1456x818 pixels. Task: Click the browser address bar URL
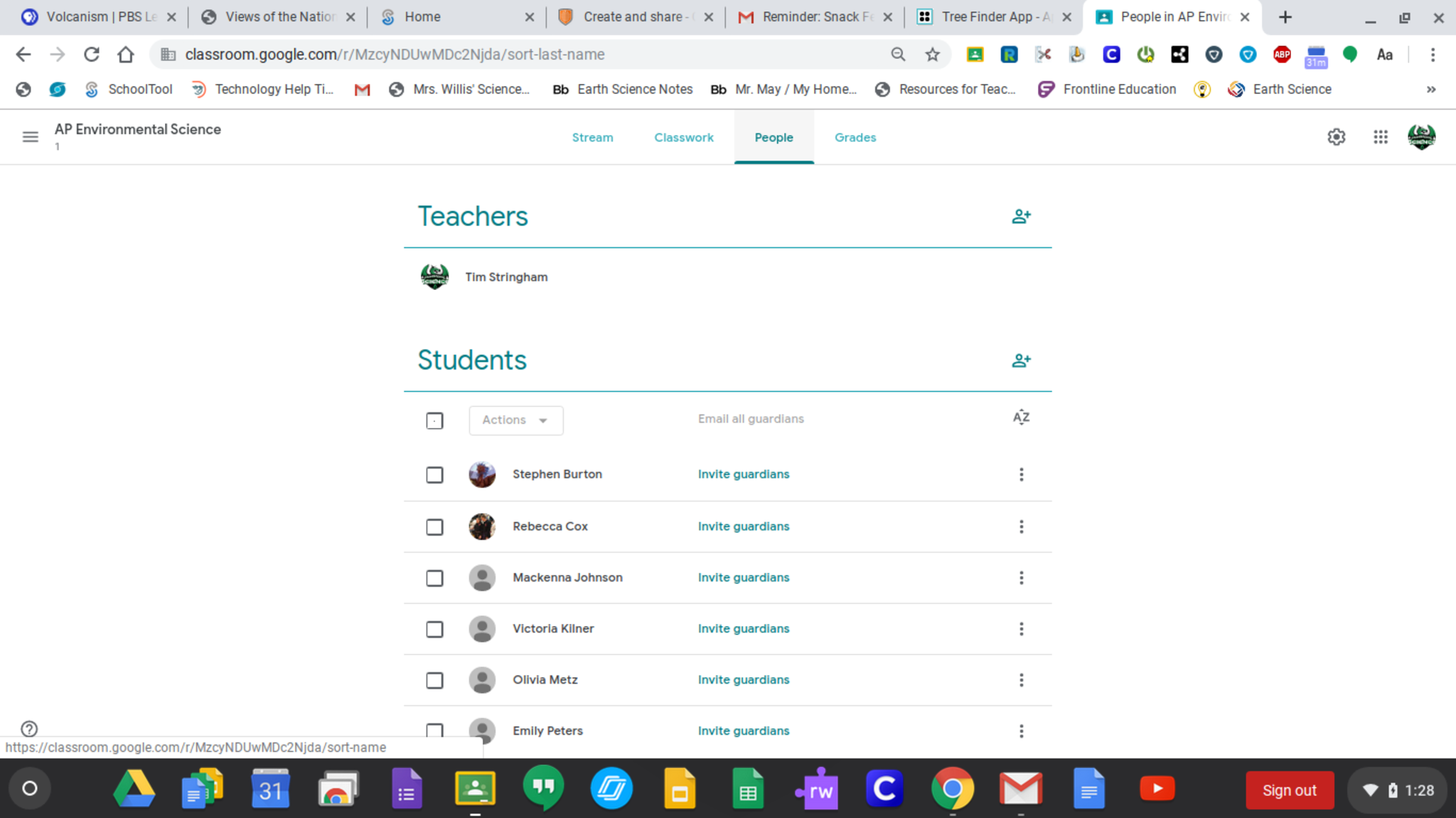(x=395, y=55)
